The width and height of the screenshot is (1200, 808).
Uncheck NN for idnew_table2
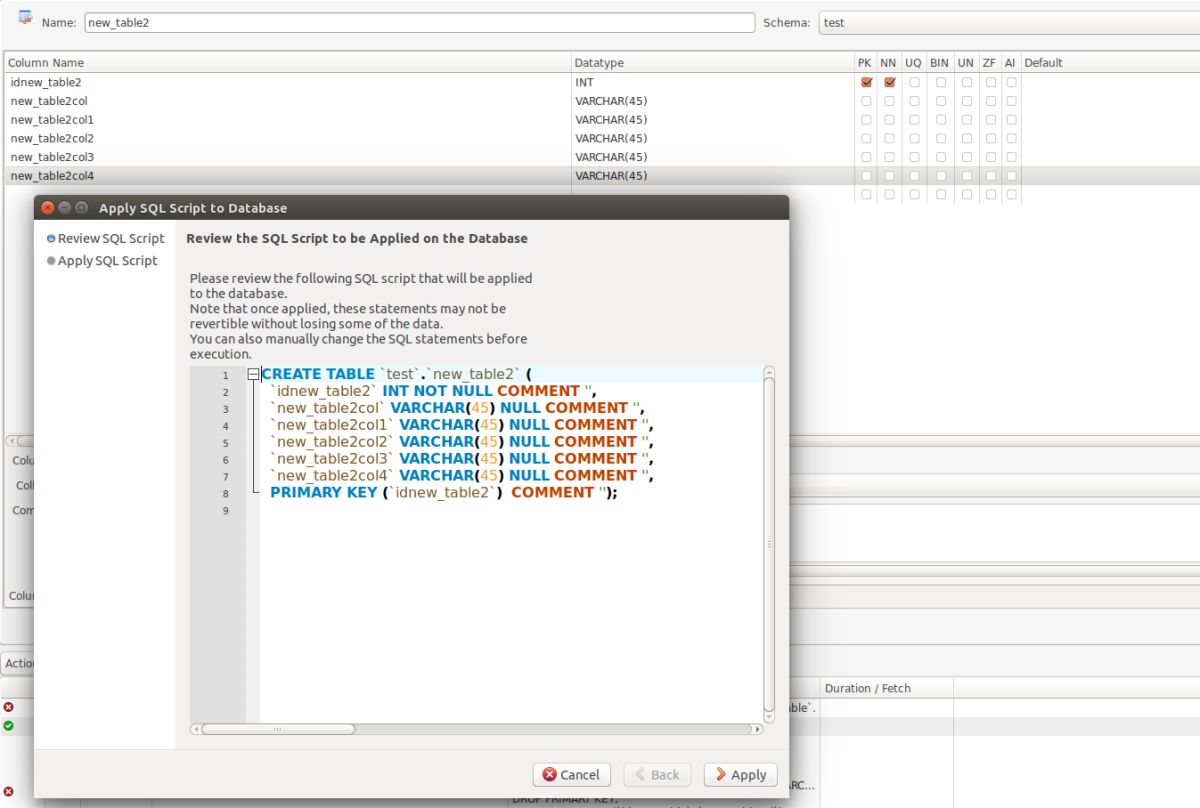tap(889, 82)
